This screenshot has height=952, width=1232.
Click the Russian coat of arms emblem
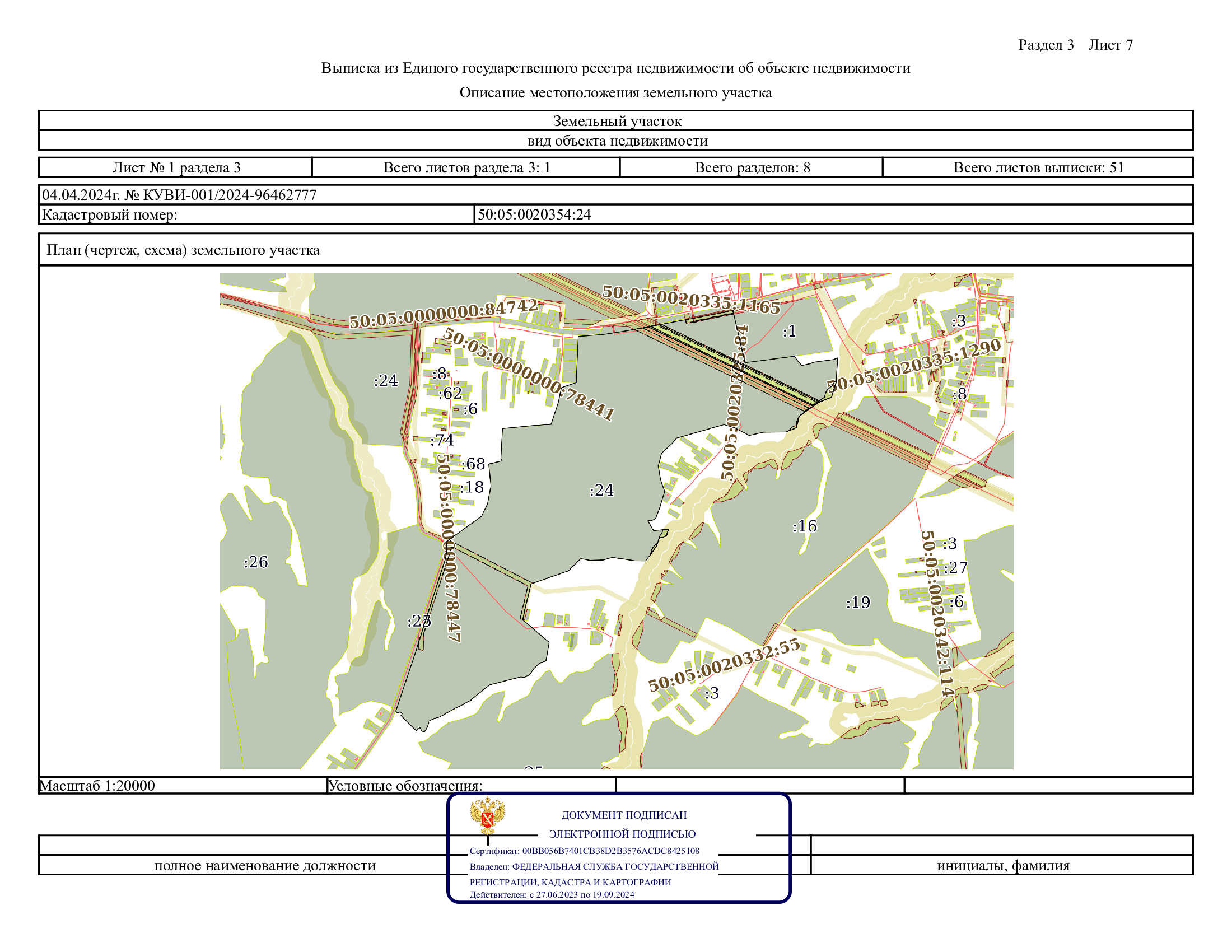coord(487,815)
